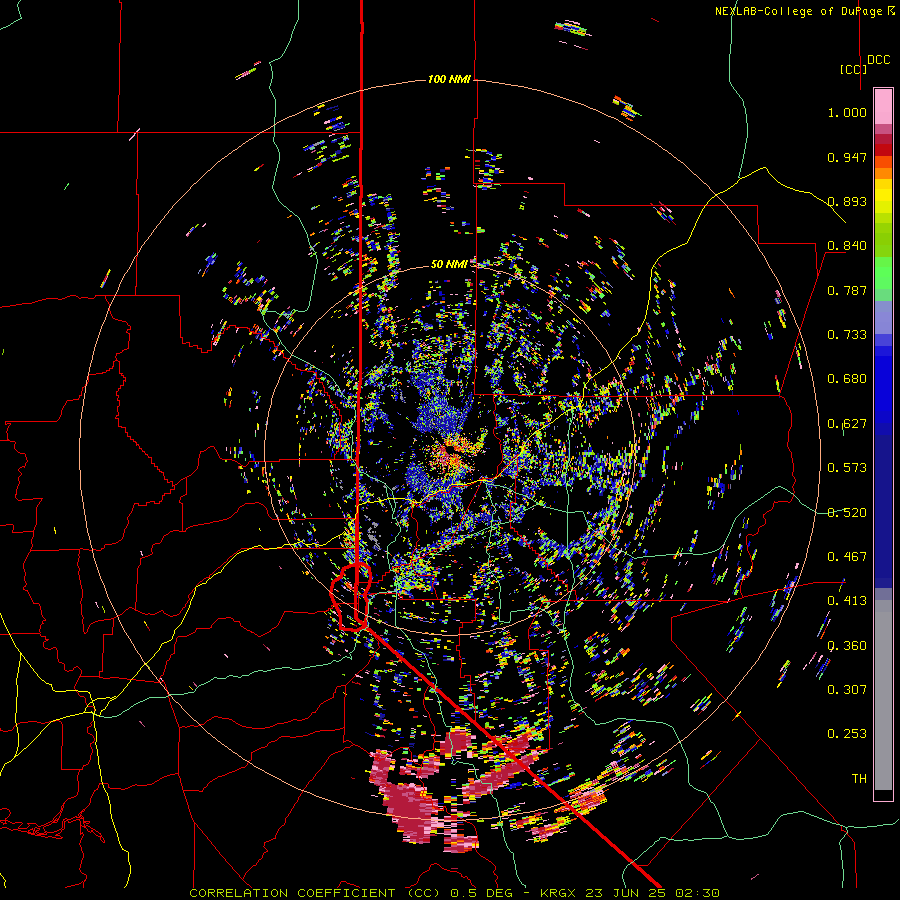Viewport: 900px width, 900px height.
Task: Click the 0.893 scale value
Action: coord(847,201)
